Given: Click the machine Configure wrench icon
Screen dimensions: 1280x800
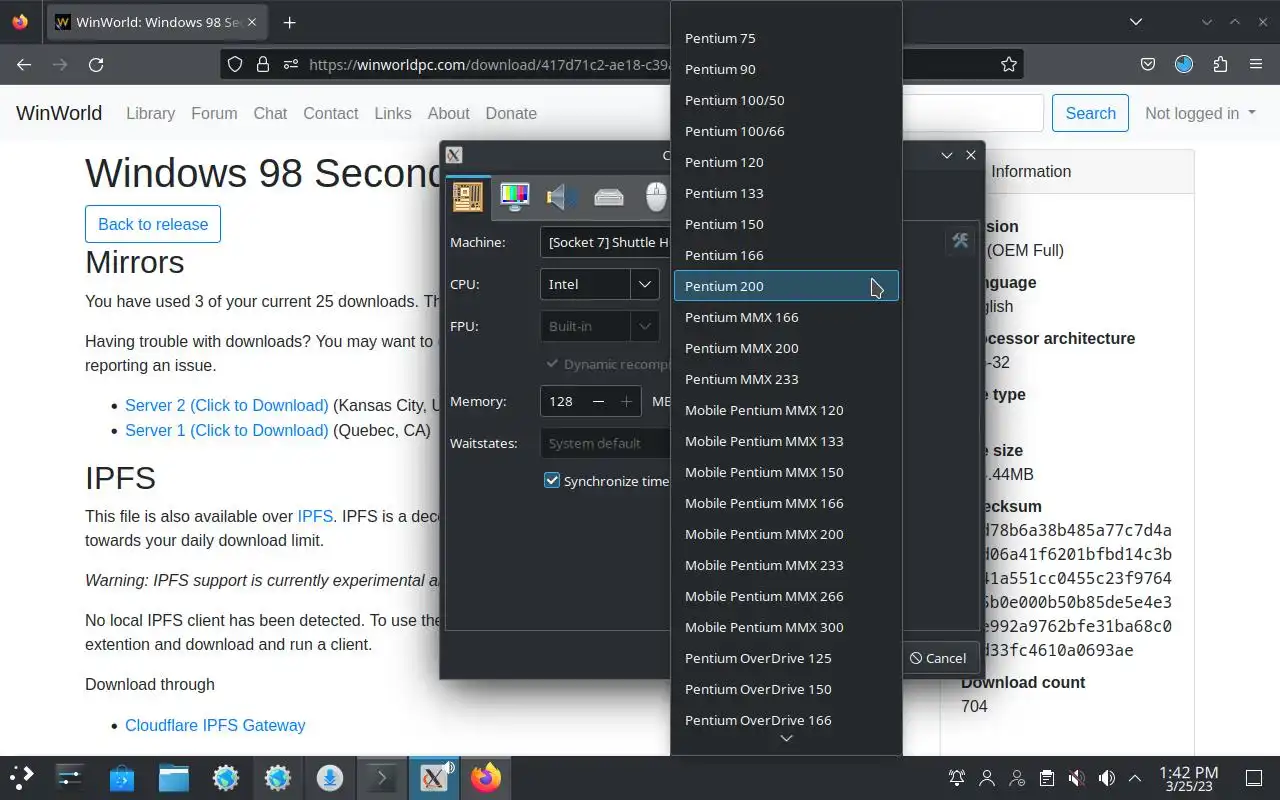Looking at the screenshot, I should [960, 241].
